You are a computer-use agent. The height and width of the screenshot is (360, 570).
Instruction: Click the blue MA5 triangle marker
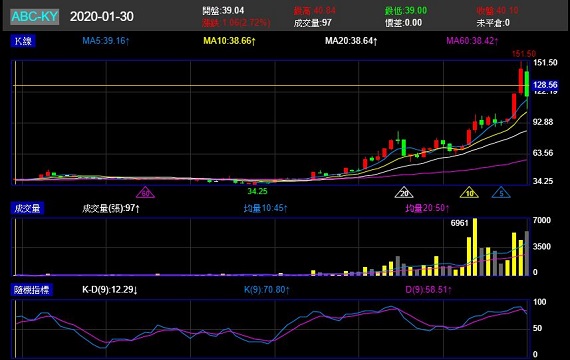[501, 192]
